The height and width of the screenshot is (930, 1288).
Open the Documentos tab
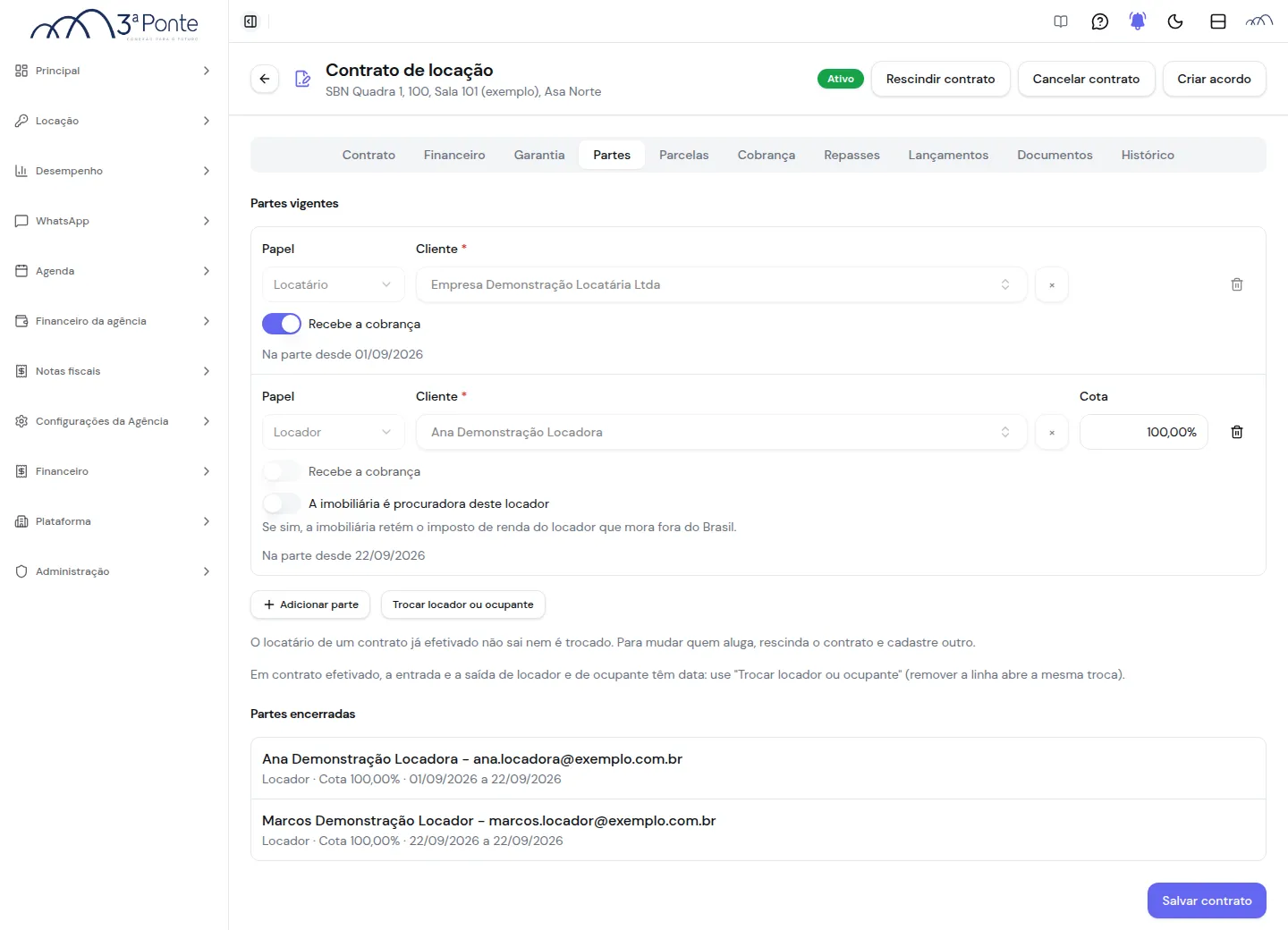[x=1055, y=155]
